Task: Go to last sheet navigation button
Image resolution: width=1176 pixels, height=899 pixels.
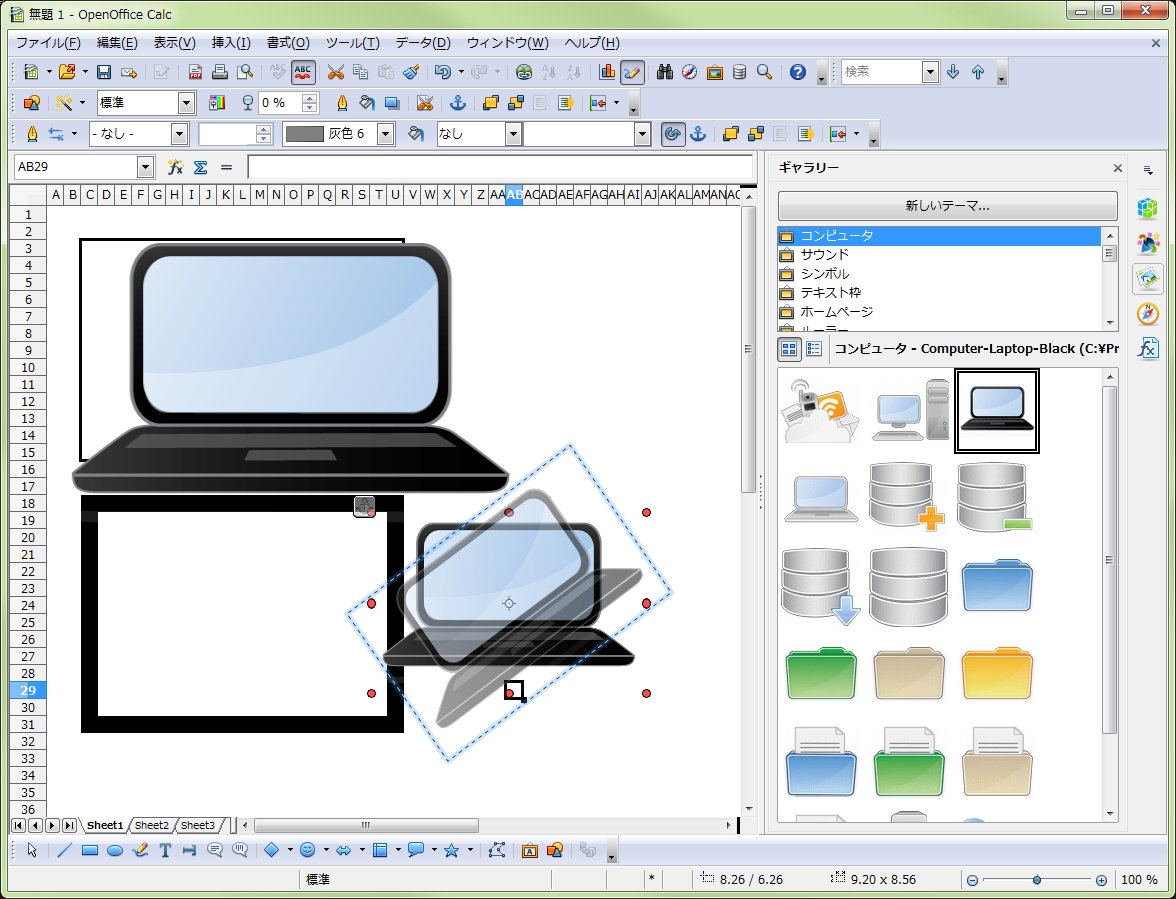Action: (69, 826)
